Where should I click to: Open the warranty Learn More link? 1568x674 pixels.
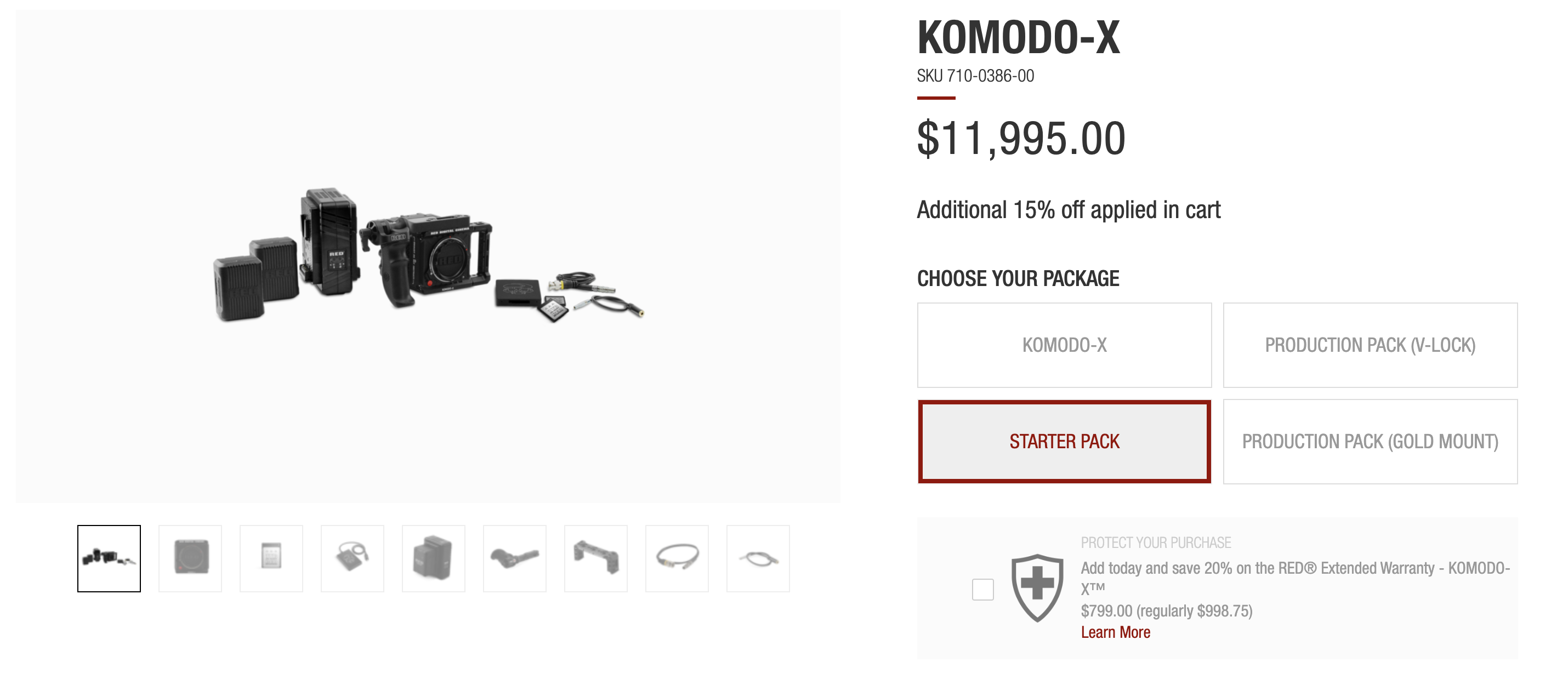[x=1115, y=632]
